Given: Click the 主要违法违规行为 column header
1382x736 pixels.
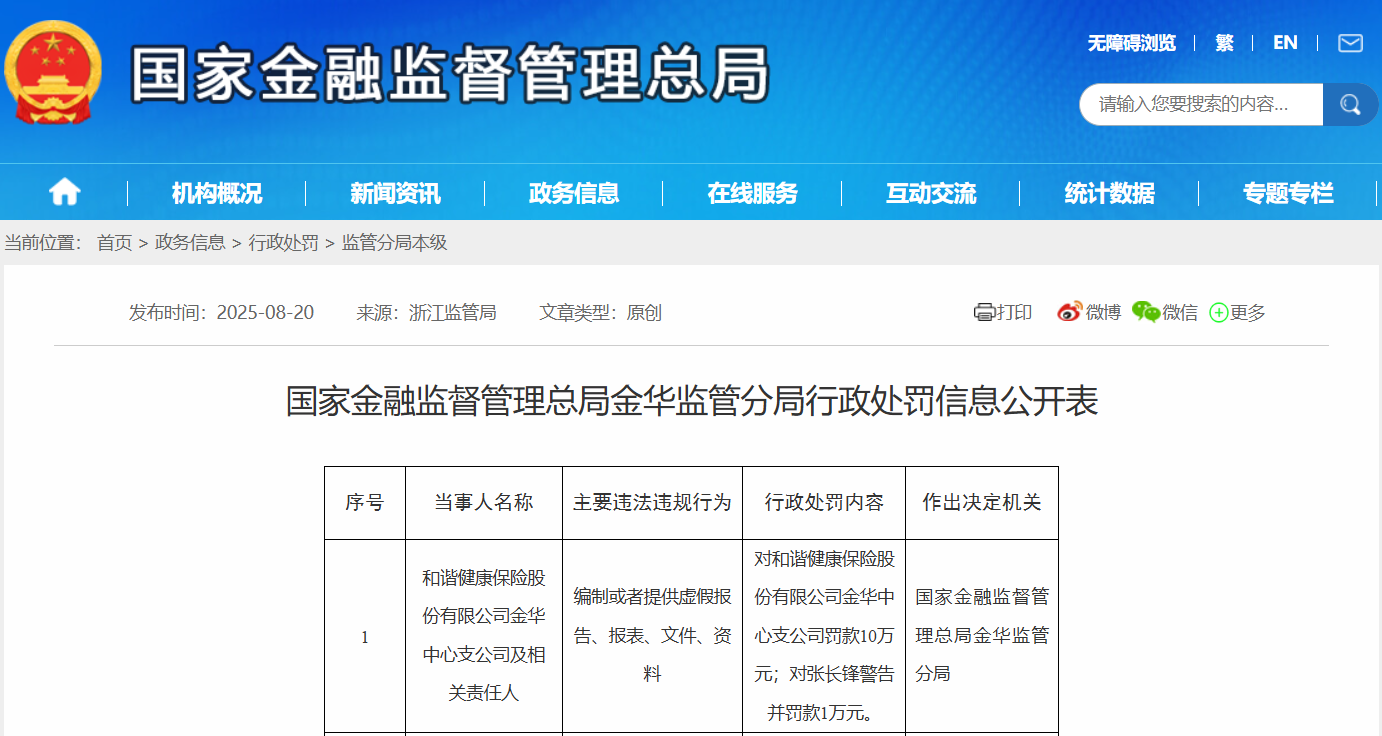Looking at the screenshot, I should pyautogui.click(x=652, y=503).
